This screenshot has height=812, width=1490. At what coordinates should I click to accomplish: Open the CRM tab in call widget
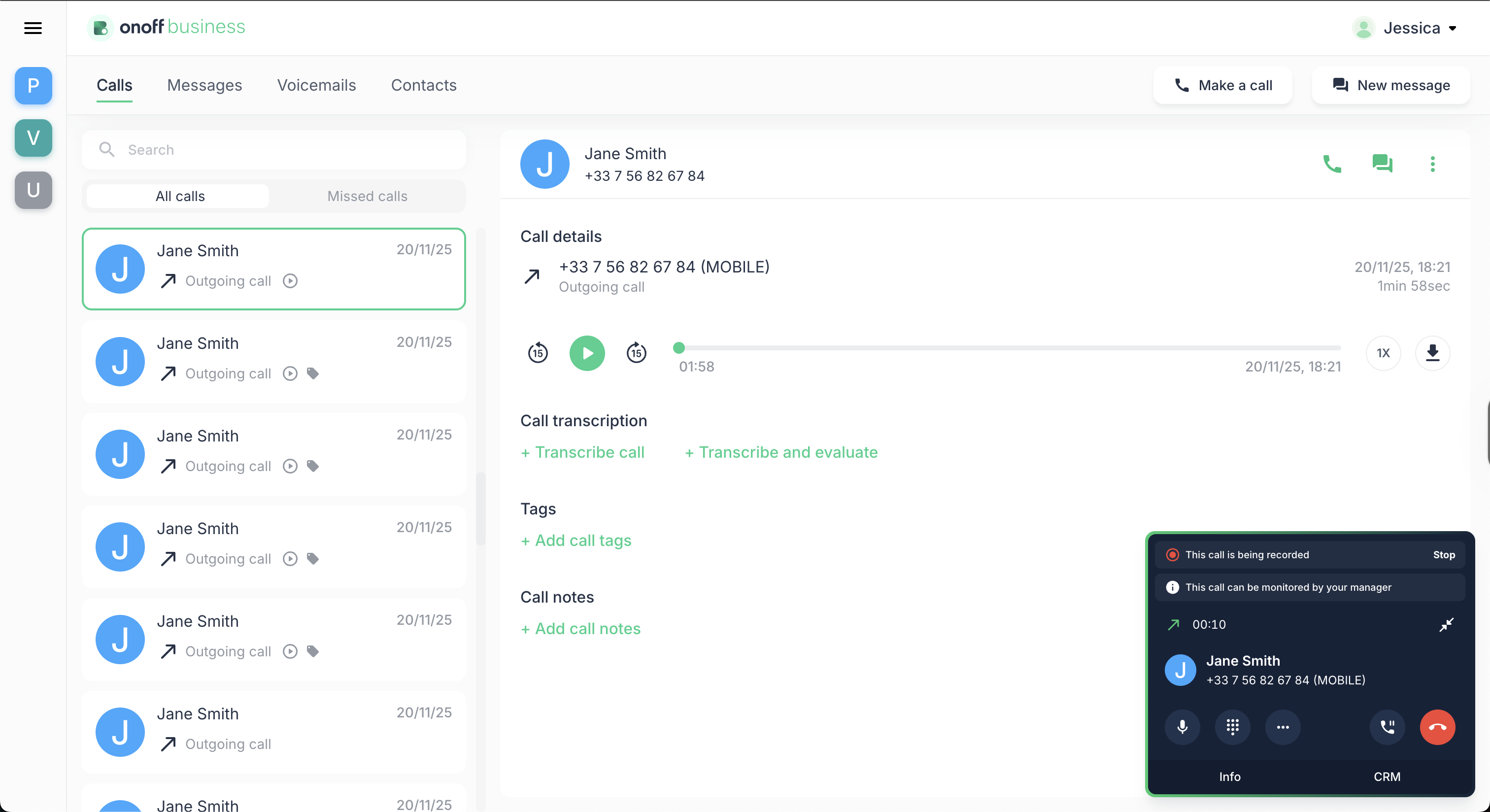click(1387, 777)
